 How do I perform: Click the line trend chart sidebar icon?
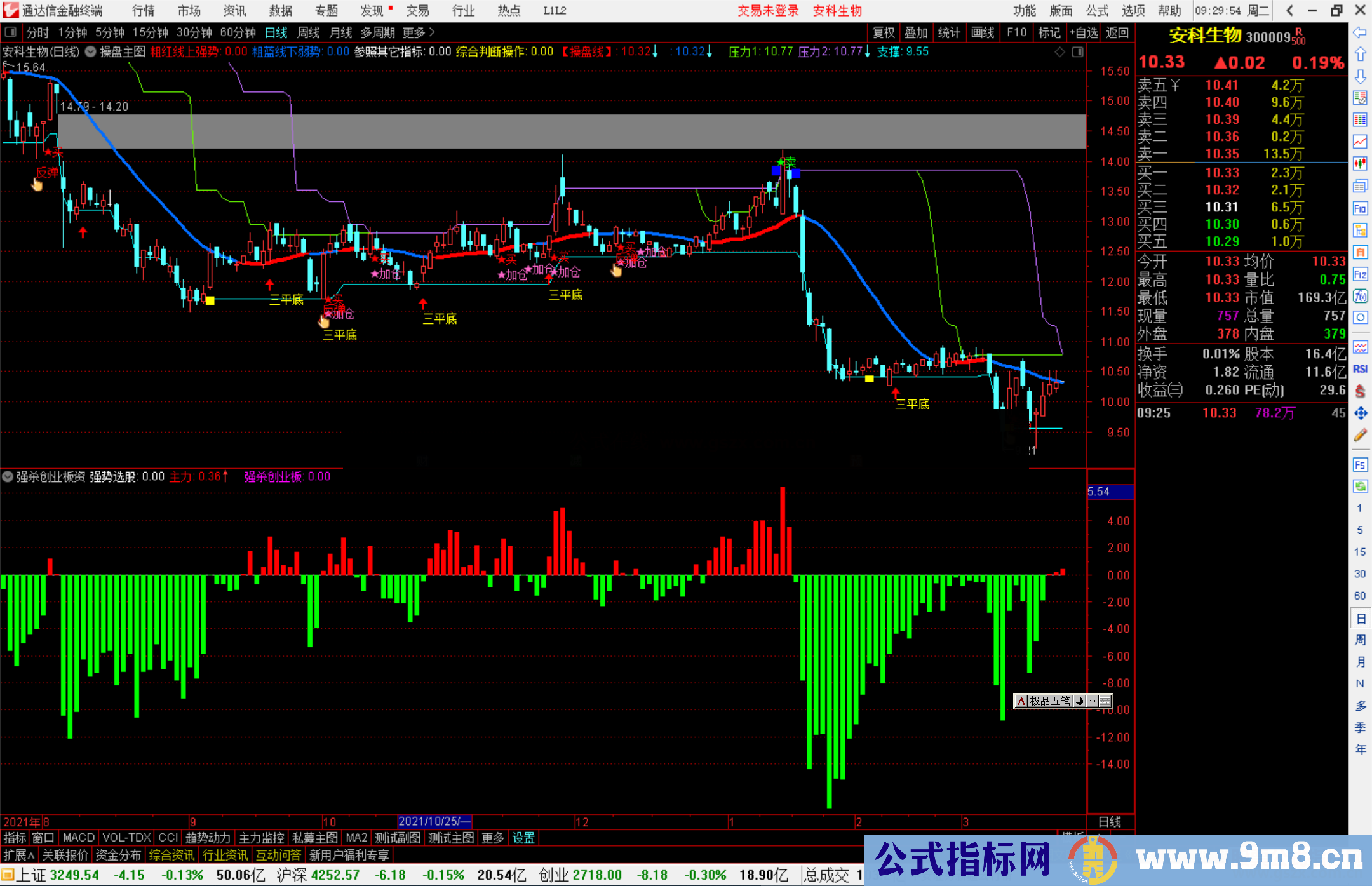(1360, 141)
